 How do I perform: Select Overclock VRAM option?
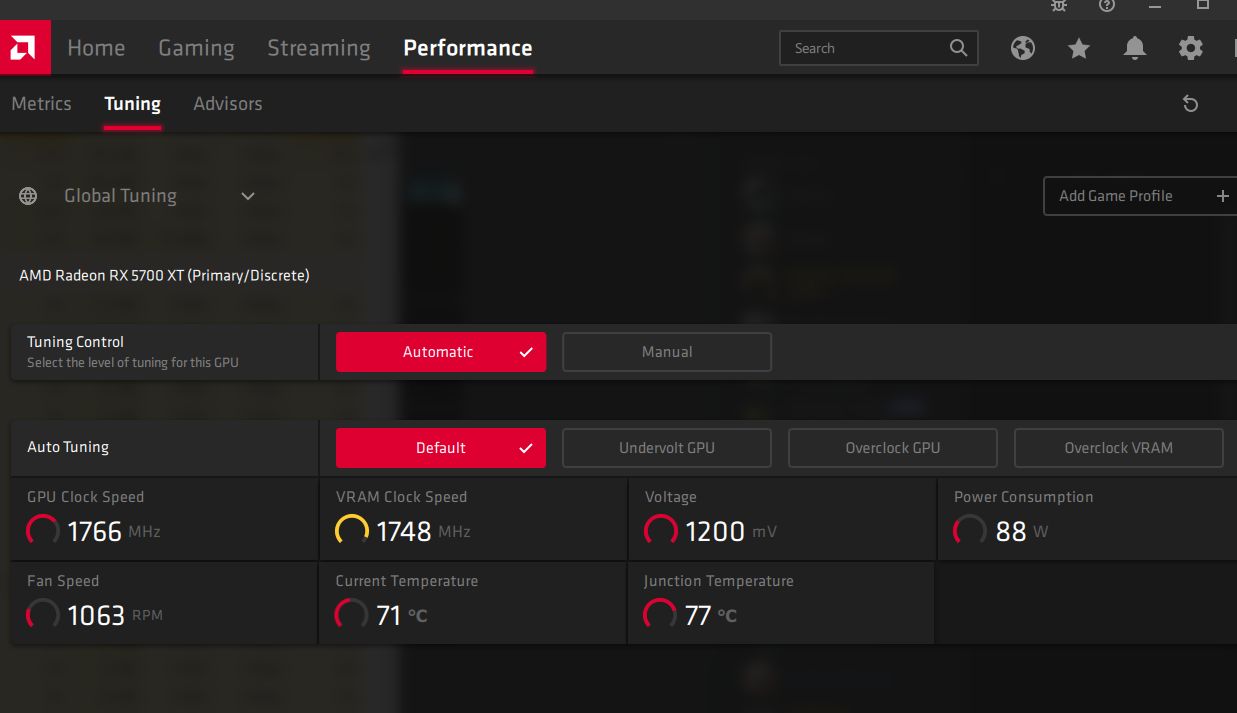pos(1118,448)
